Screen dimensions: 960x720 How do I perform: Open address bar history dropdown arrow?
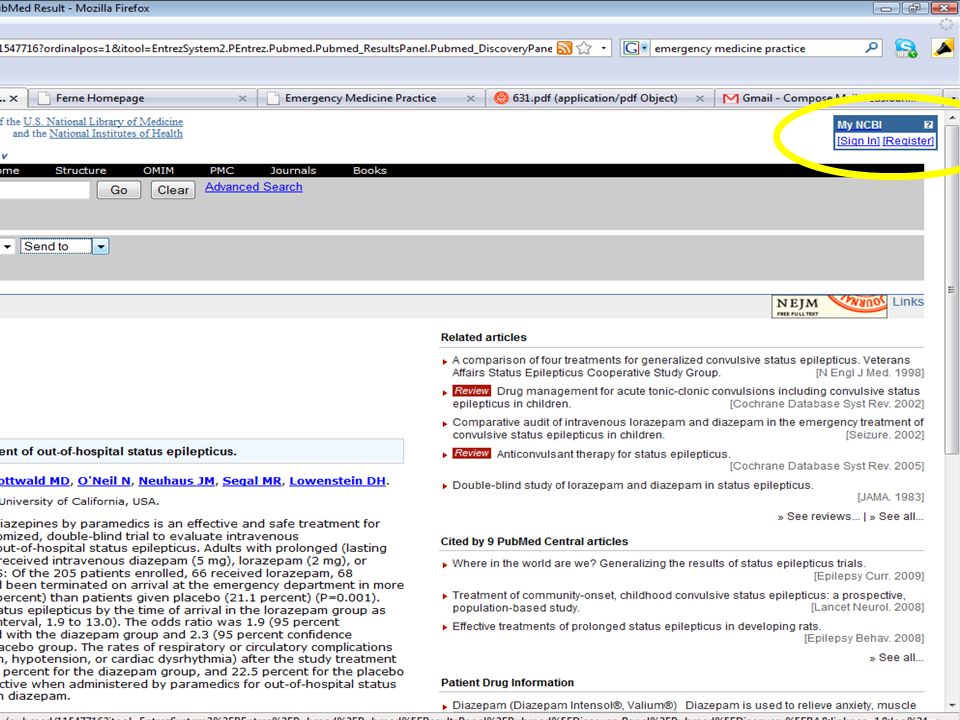(604, 48)
